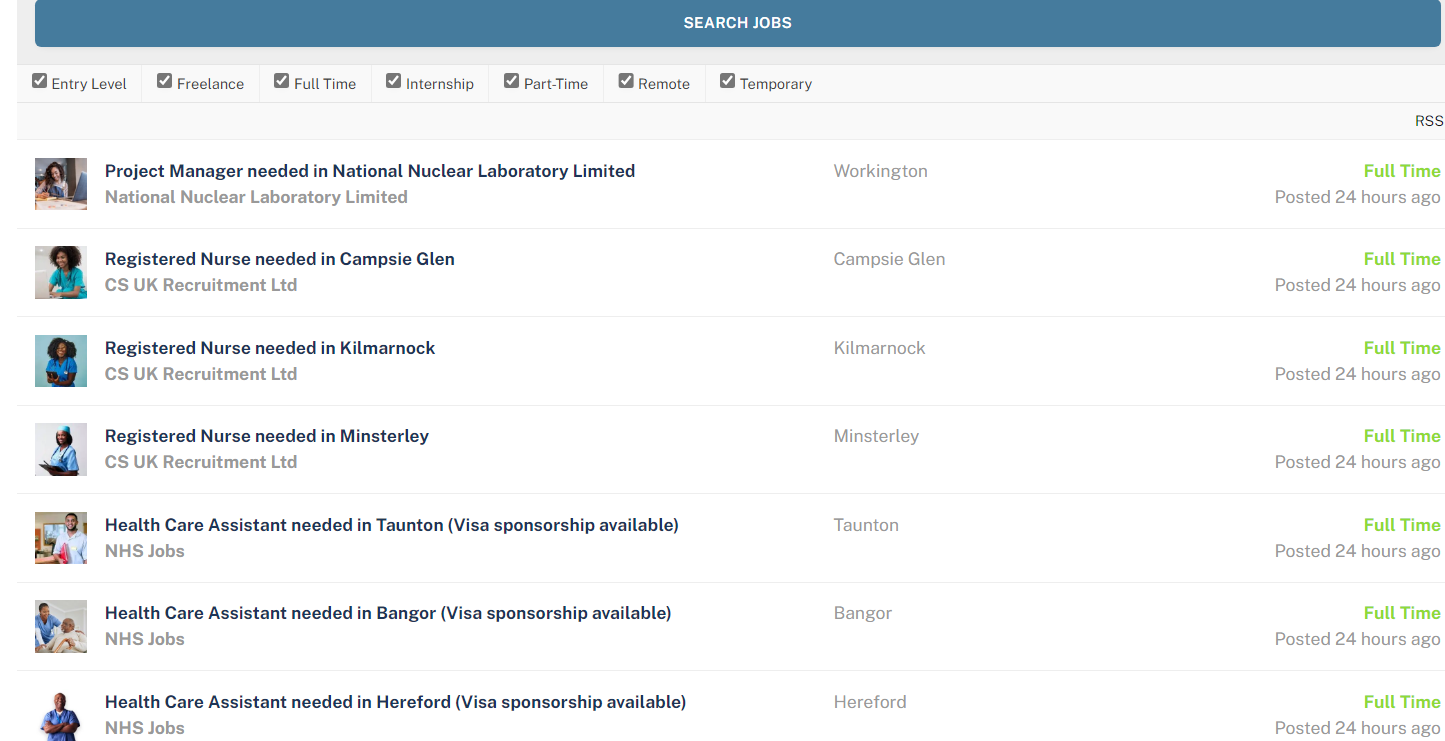The width and height of the screenshot is (1445, 741).
Task: Uncheck the Freelance filter
Action: pyautogui.click(x=165, y=81)
